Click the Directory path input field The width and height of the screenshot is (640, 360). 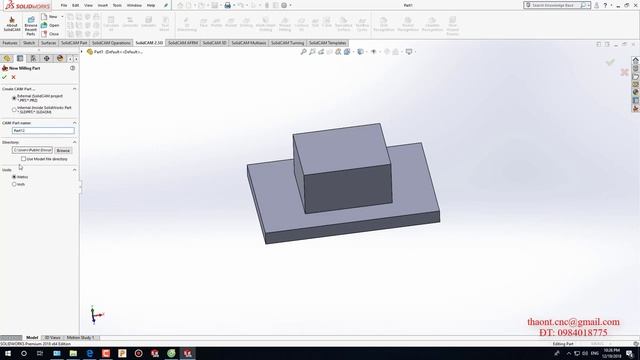coord(32,150)
